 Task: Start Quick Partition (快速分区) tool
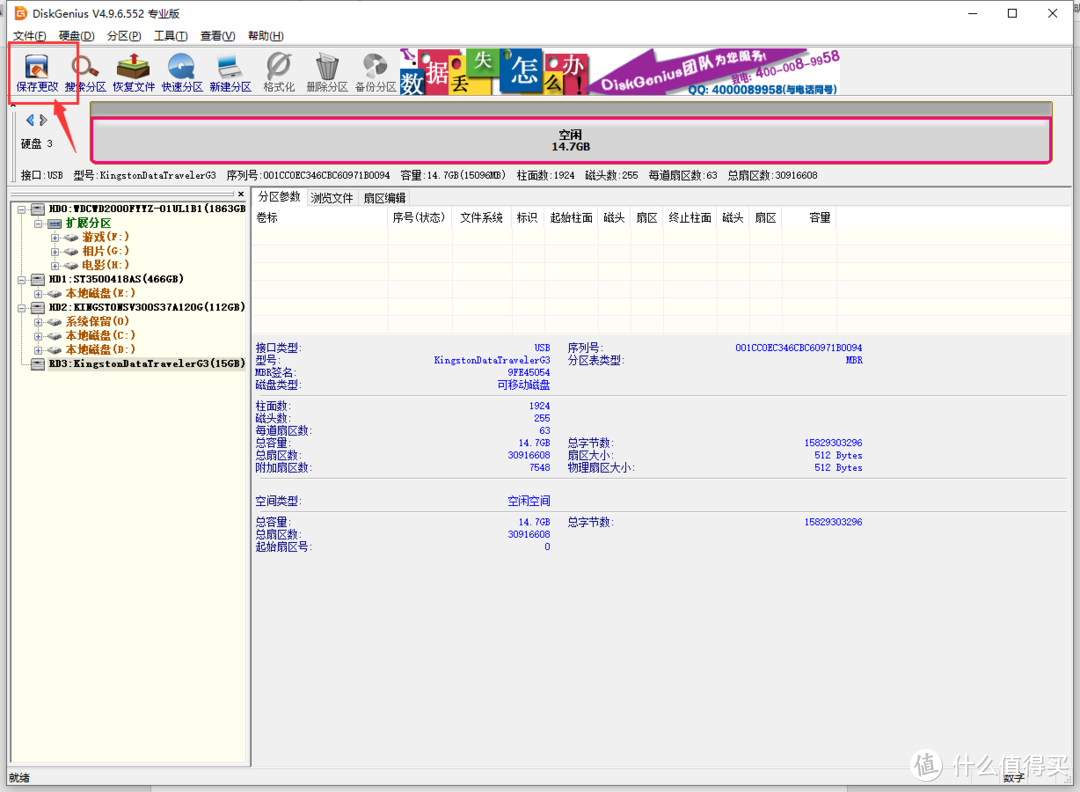182,73
